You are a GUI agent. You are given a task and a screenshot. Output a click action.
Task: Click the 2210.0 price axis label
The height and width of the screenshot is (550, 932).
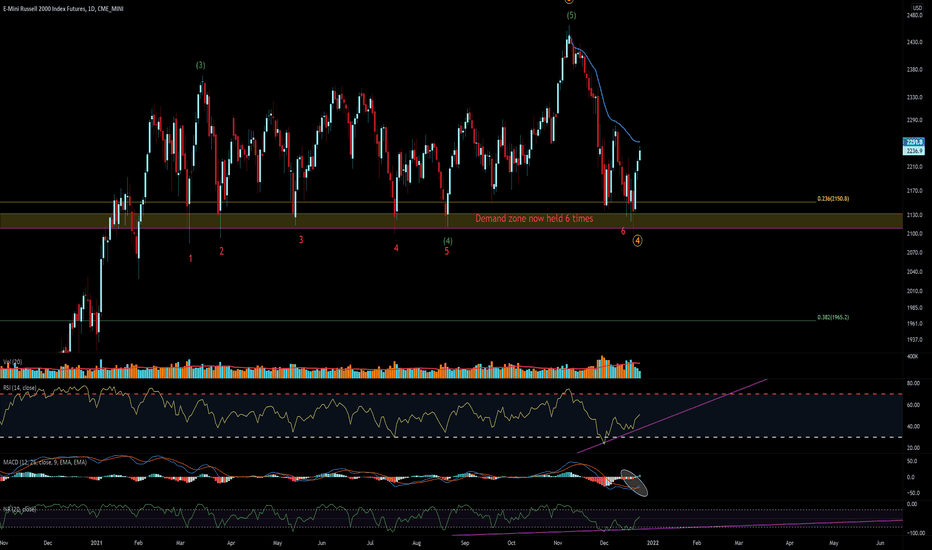pyautogui.click(x=914, y=167)
